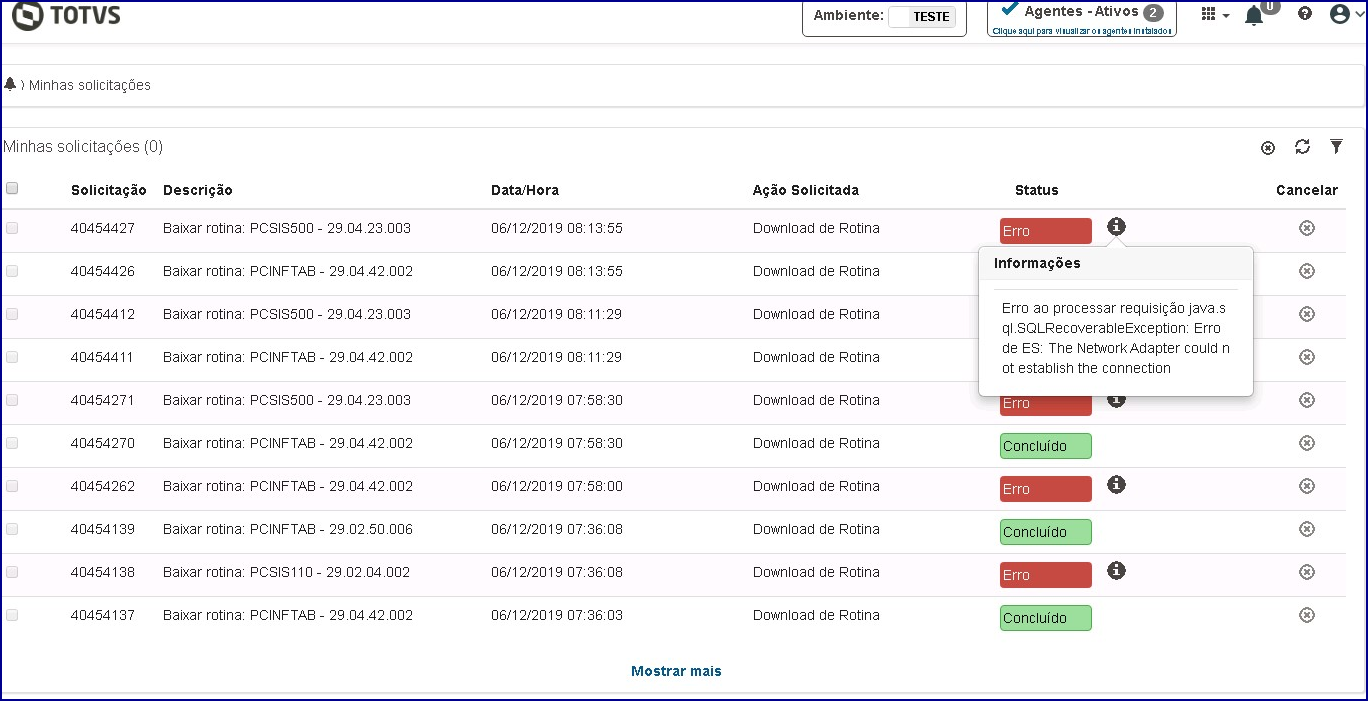The height and width of the screenshot is (701, 1368).
Task: Check the box for request 40454262
Action: click(x=12, y=486)
